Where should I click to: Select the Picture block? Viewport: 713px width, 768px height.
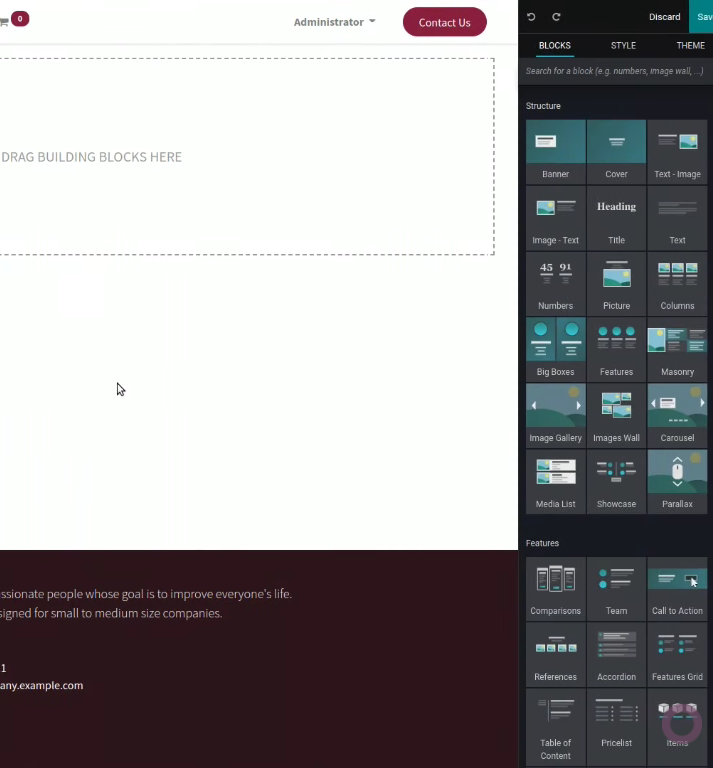tap(616, 284)
